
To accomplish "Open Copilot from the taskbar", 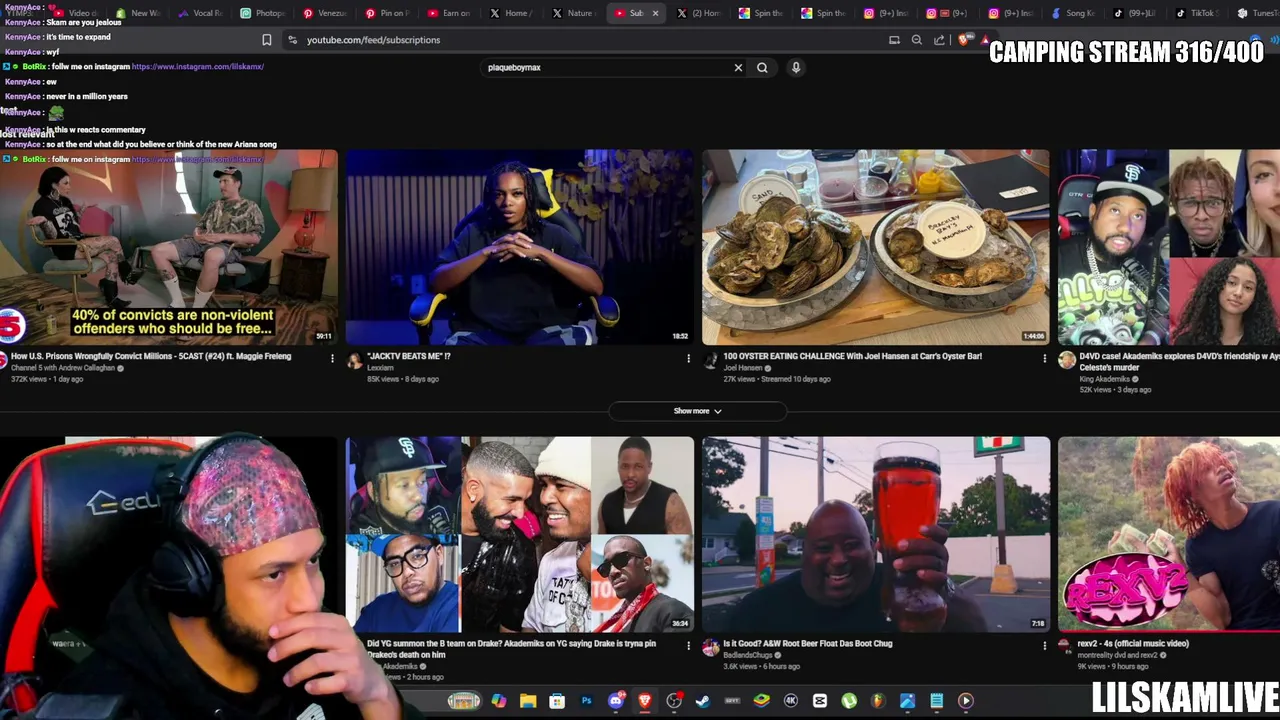I will (499, 701).
